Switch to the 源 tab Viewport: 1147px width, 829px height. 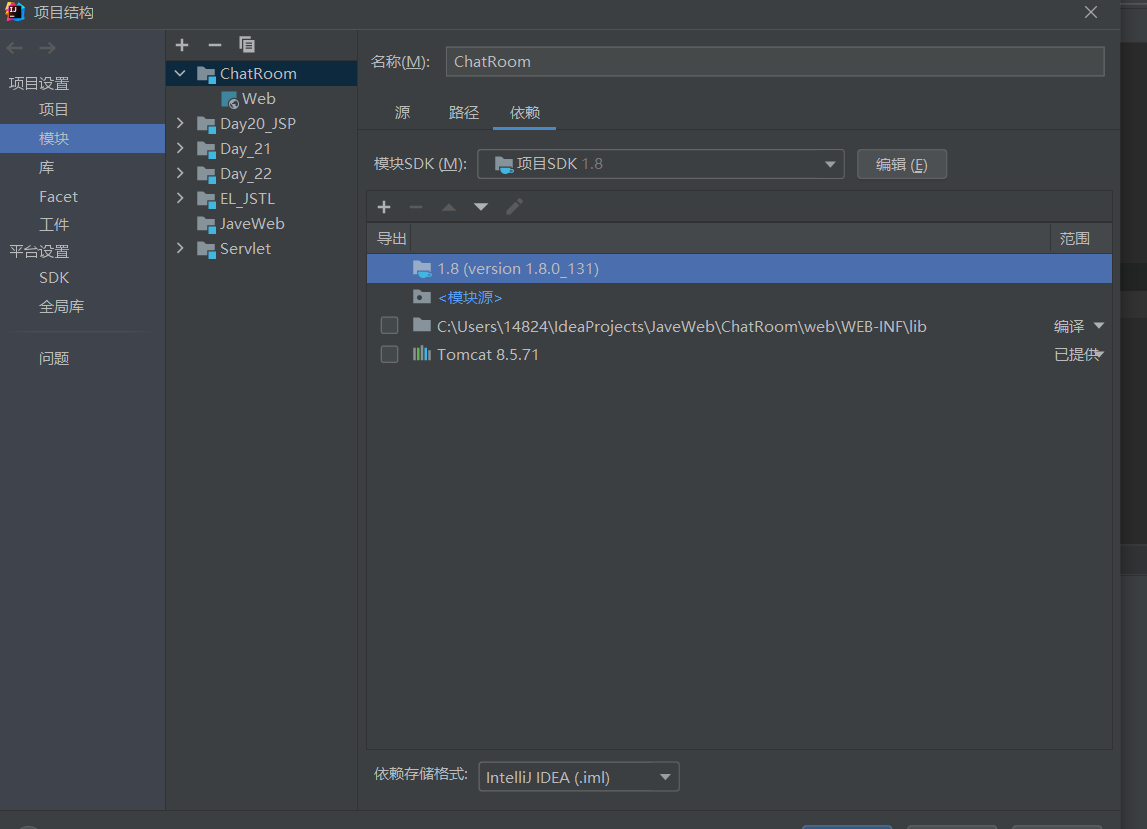(x=402, y=113)
